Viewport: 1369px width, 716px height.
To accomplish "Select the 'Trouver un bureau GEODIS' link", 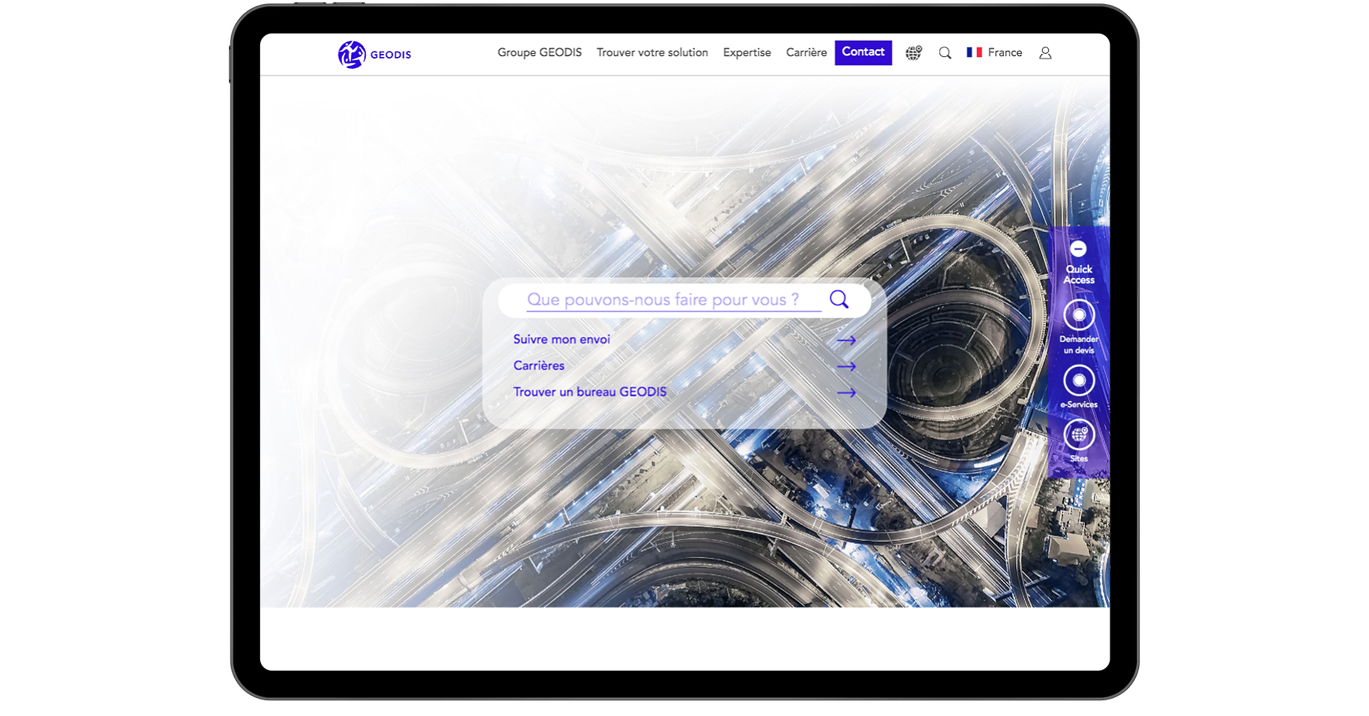I will (x=589, y=392).
